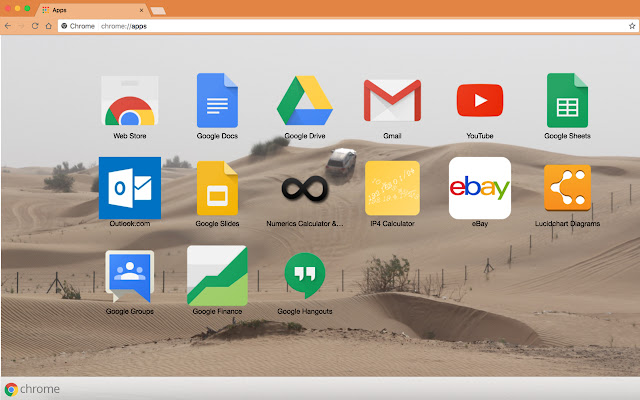The height and width of the screenshot is (400, 640).
Task: Launch the Gmail envelope icon
Action: coord(392,100)
